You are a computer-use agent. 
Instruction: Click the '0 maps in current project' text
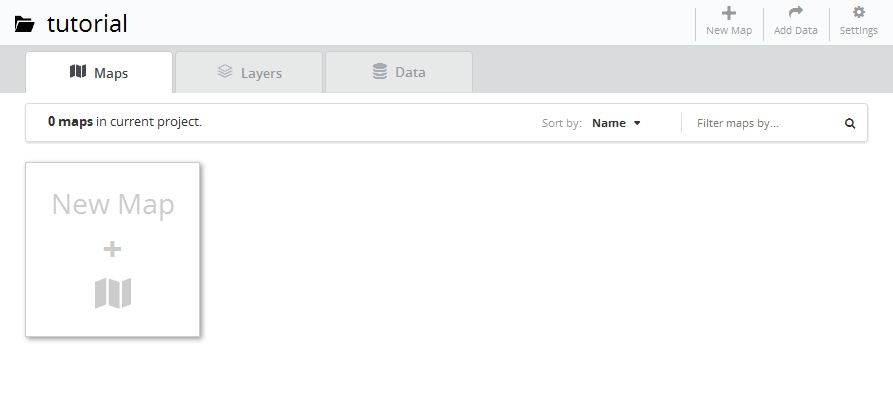(x=125, y=122)
